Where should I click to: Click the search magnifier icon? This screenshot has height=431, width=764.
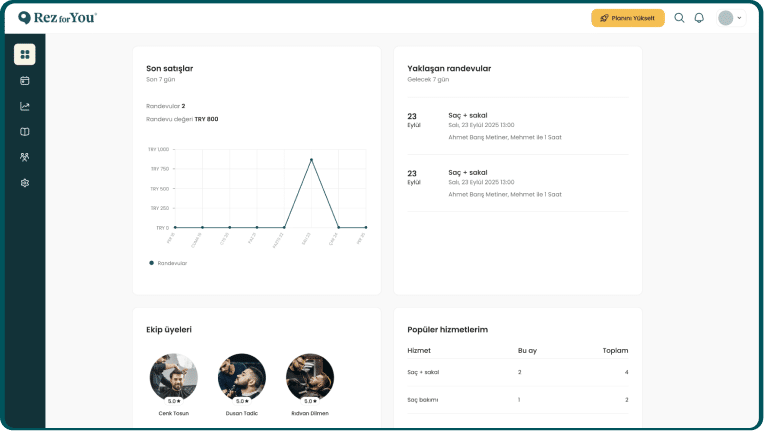(679, 18)
